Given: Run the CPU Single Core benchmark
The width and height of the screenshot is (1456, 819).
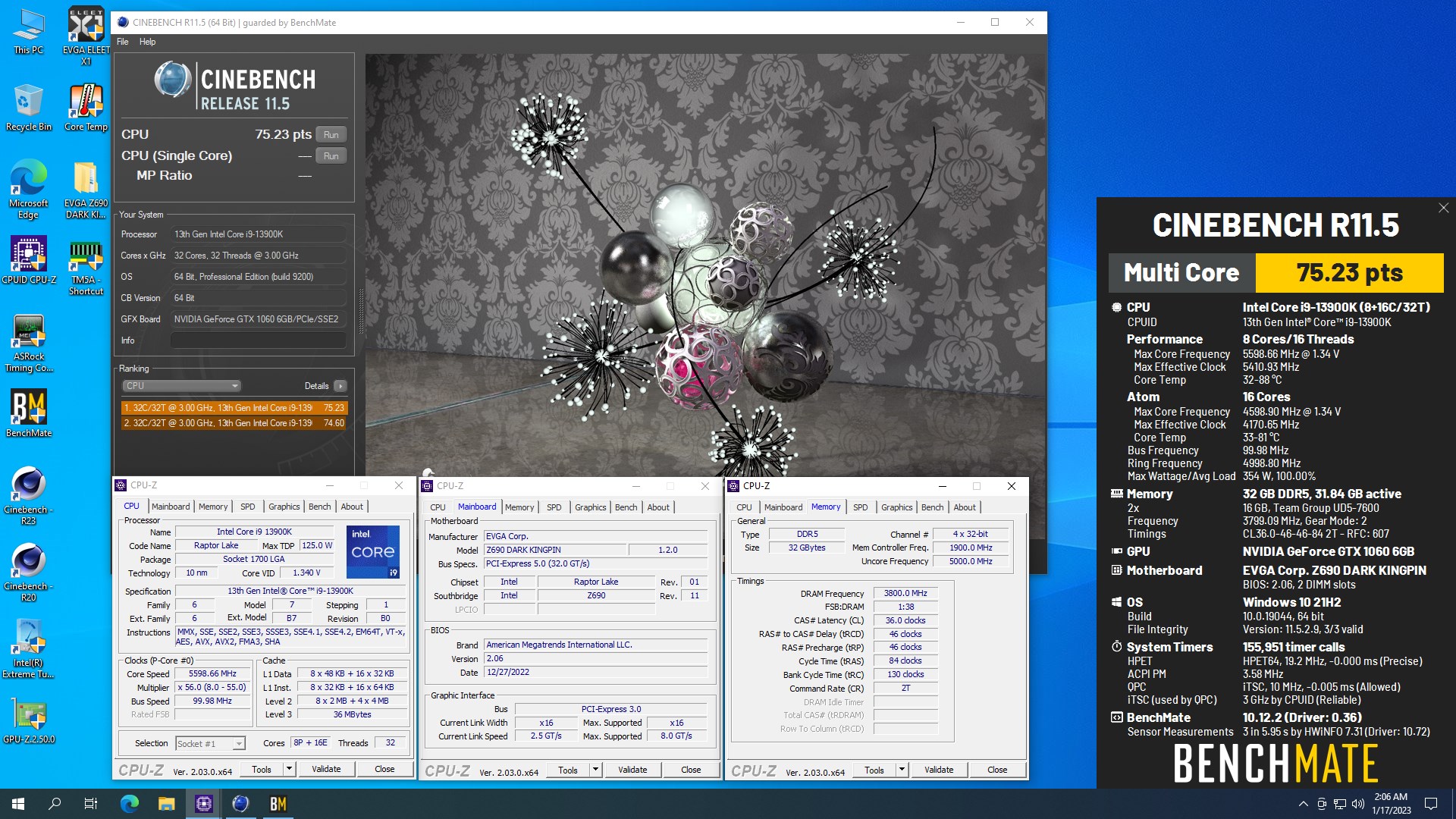Looking at the screenshot, I should 331,155.
